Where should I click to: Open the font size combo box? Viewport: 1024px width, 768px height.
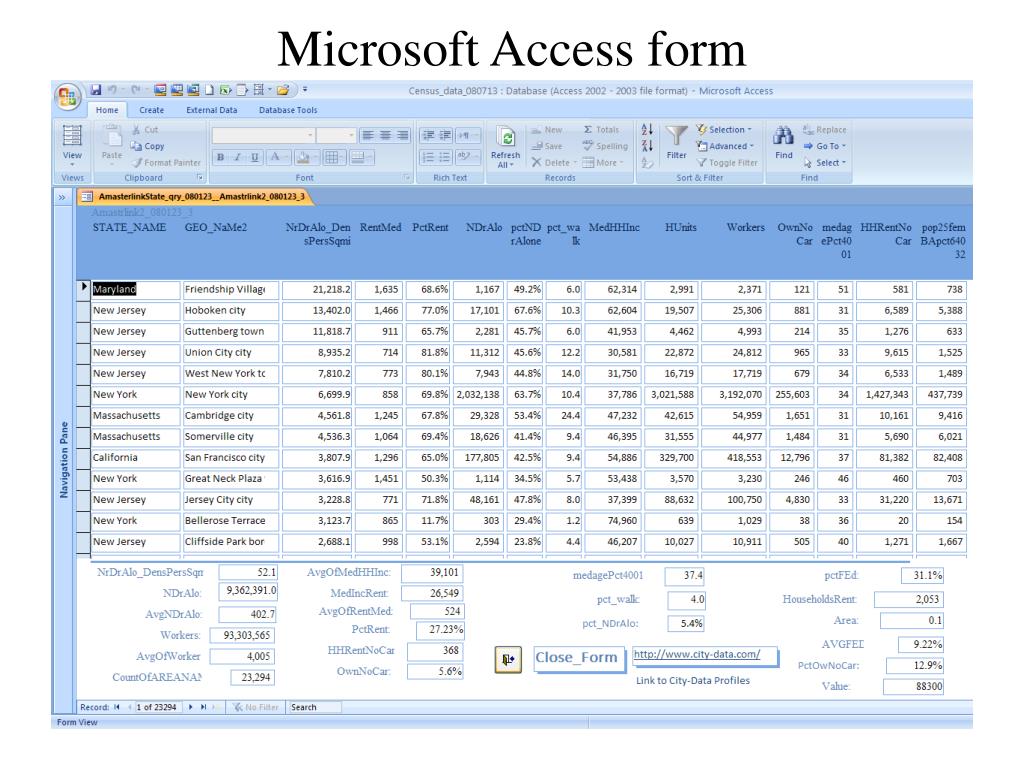click(x=336, y=135)
